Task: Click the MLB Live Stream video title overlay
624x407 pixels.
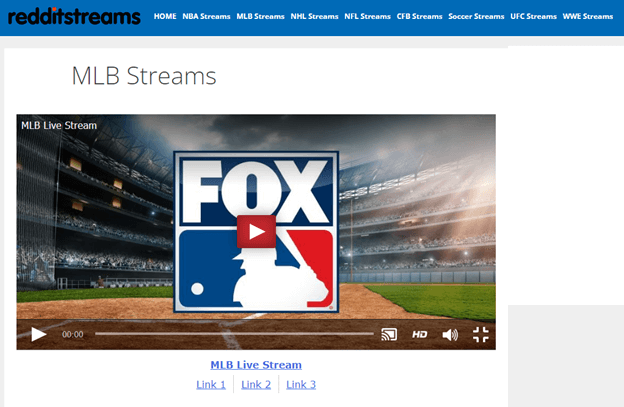Action: tap(59, 125)
